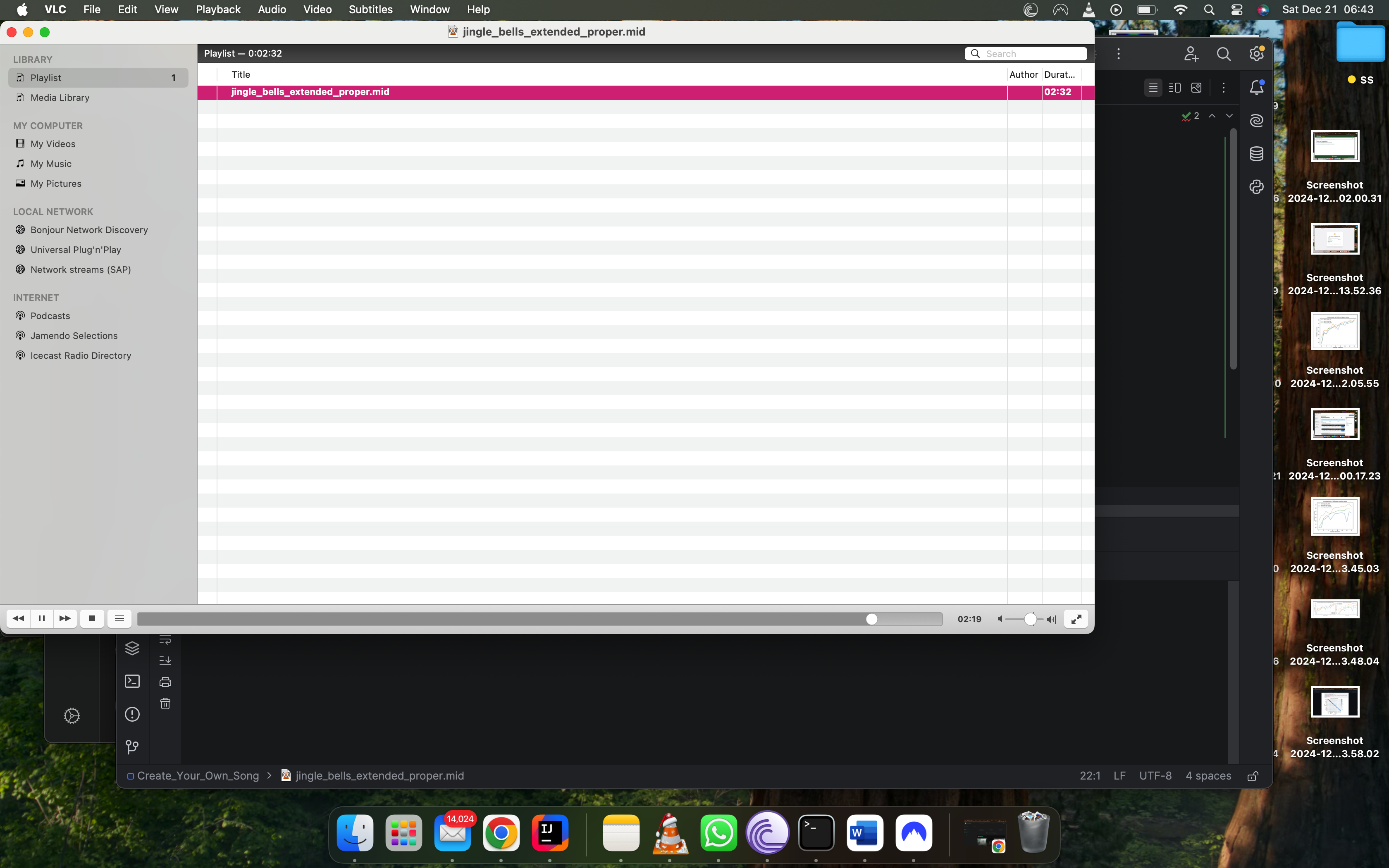The height and width of the screenshot is (868, 1389).
Task: Open Bonjour Network Discovery
Action: pos(89,230)
